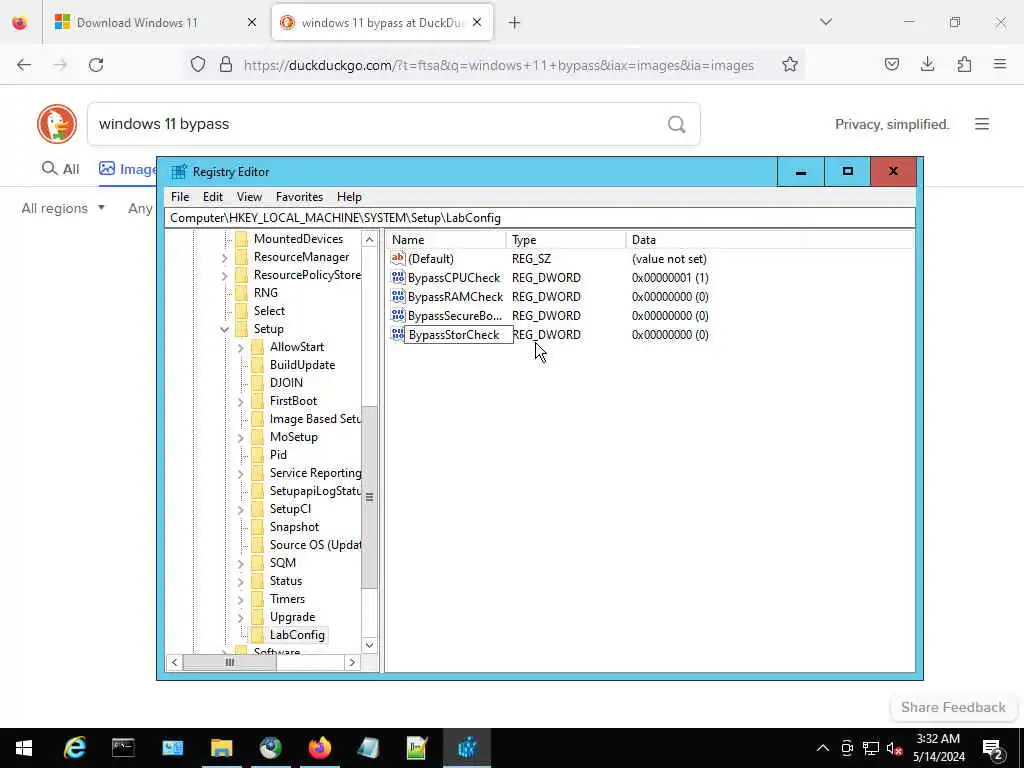This screenshot has height=768, width=1024.
Task: Go back with the browser back arrow
Action: click(24, 65)
